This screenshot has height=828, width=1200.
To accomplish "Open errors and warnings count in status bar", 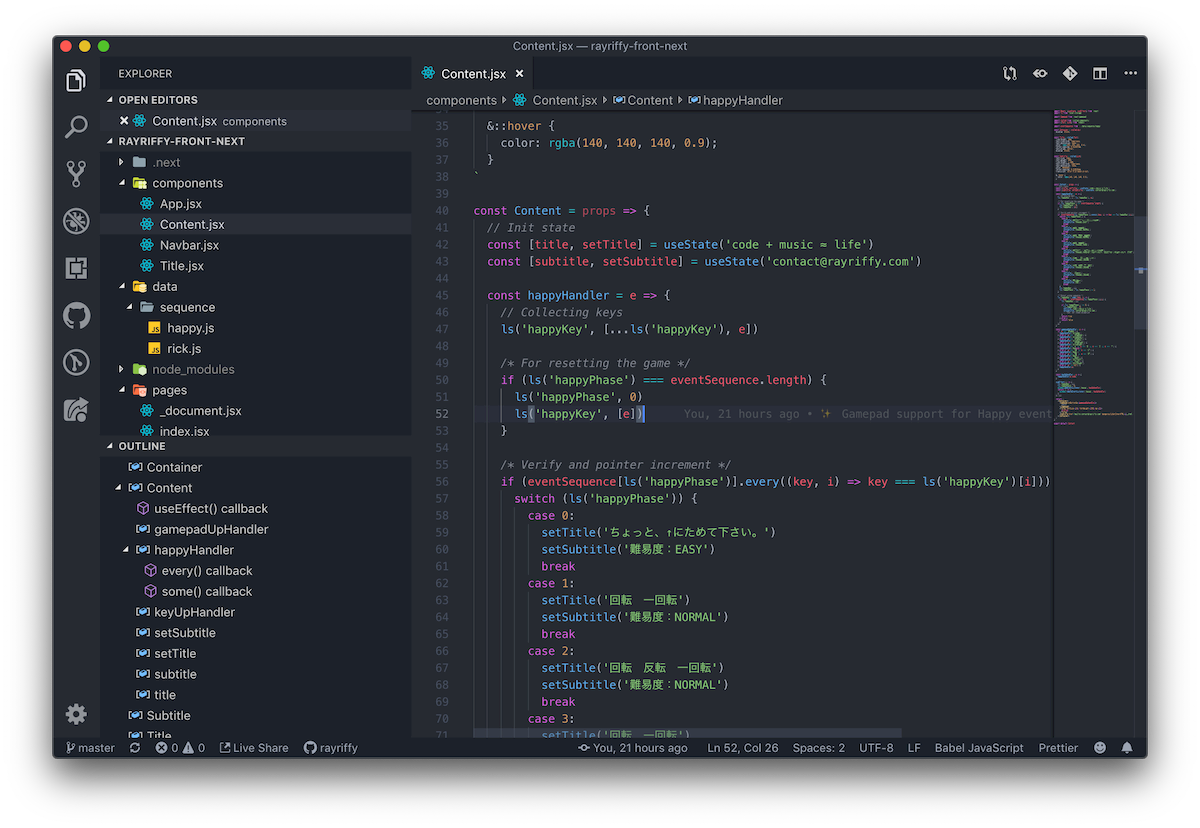I will (180, 748).
